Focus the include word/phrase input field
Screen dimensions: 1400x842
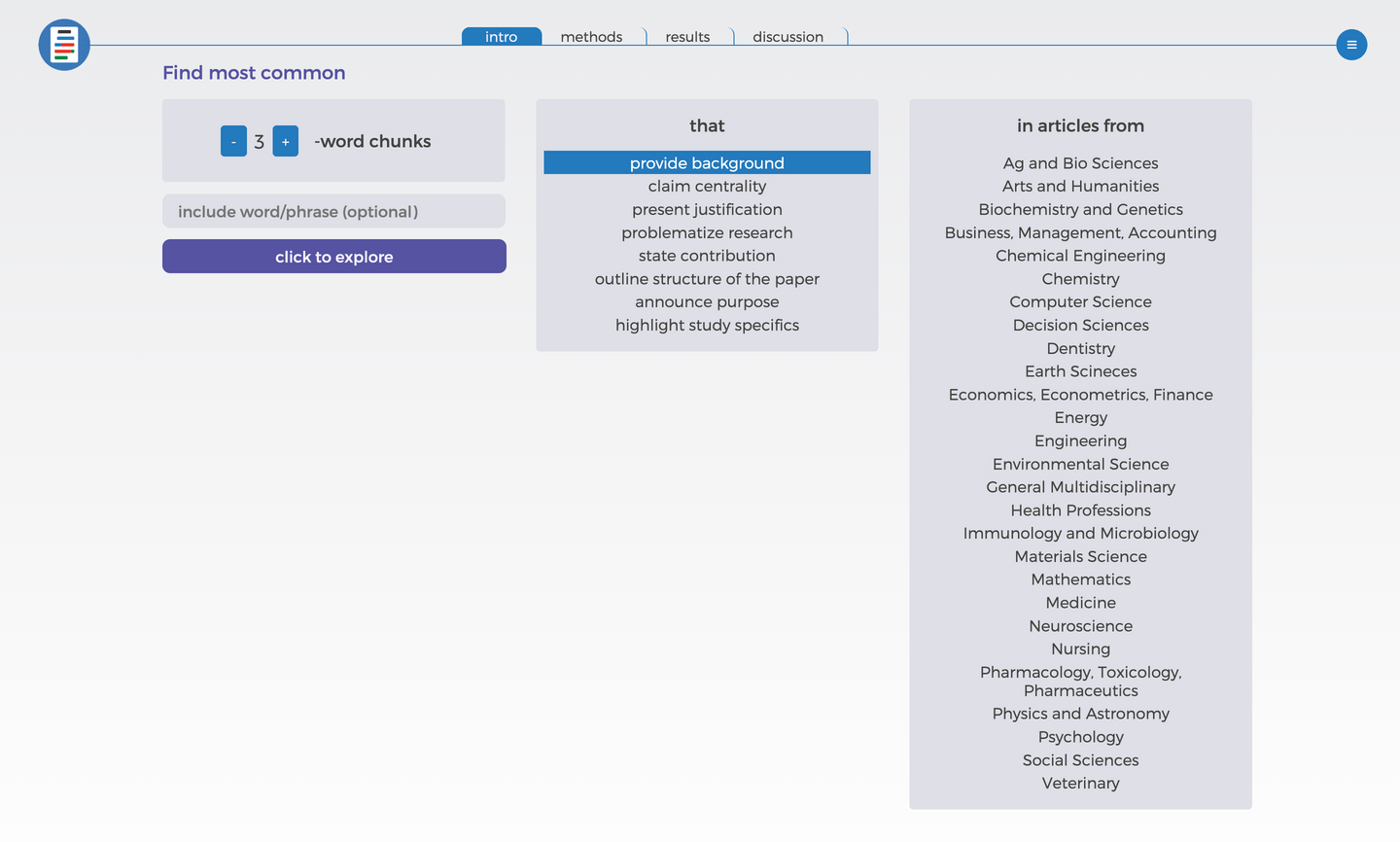[333, 211]
